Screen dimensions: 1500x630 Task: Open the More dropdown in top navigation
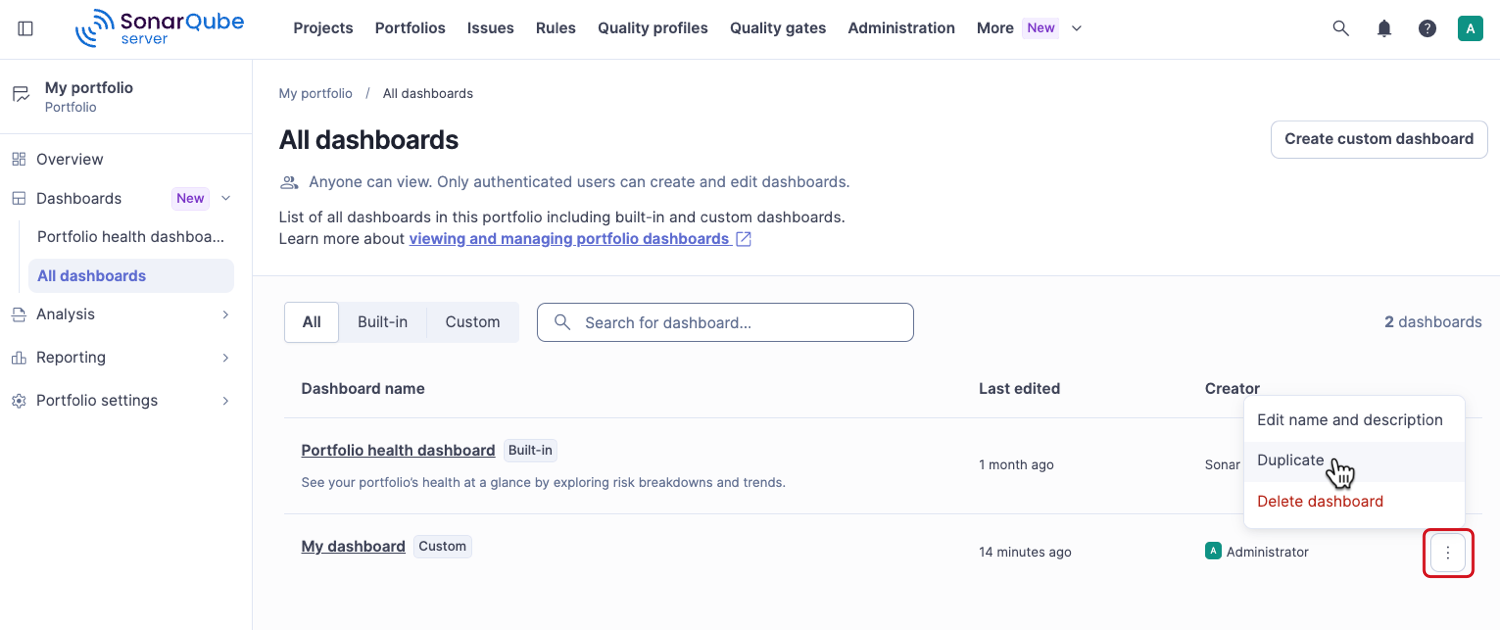coord(1030,28)
